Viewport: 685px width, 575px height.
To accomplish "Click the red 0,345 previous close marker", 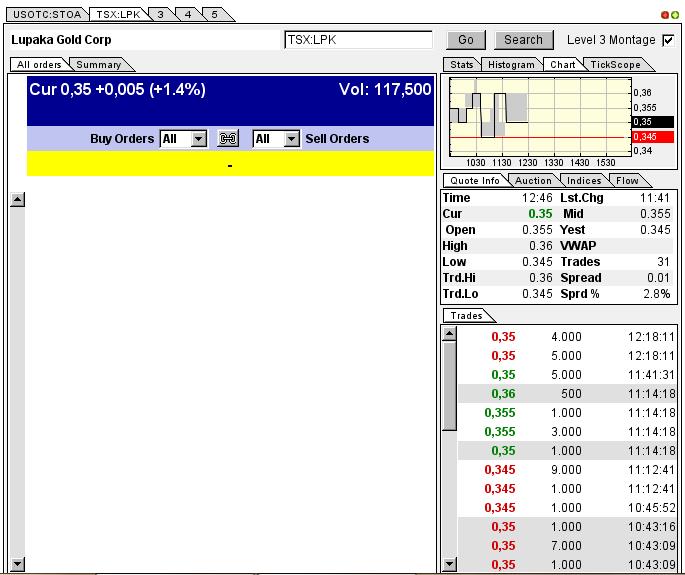I will tap(653, 137).
